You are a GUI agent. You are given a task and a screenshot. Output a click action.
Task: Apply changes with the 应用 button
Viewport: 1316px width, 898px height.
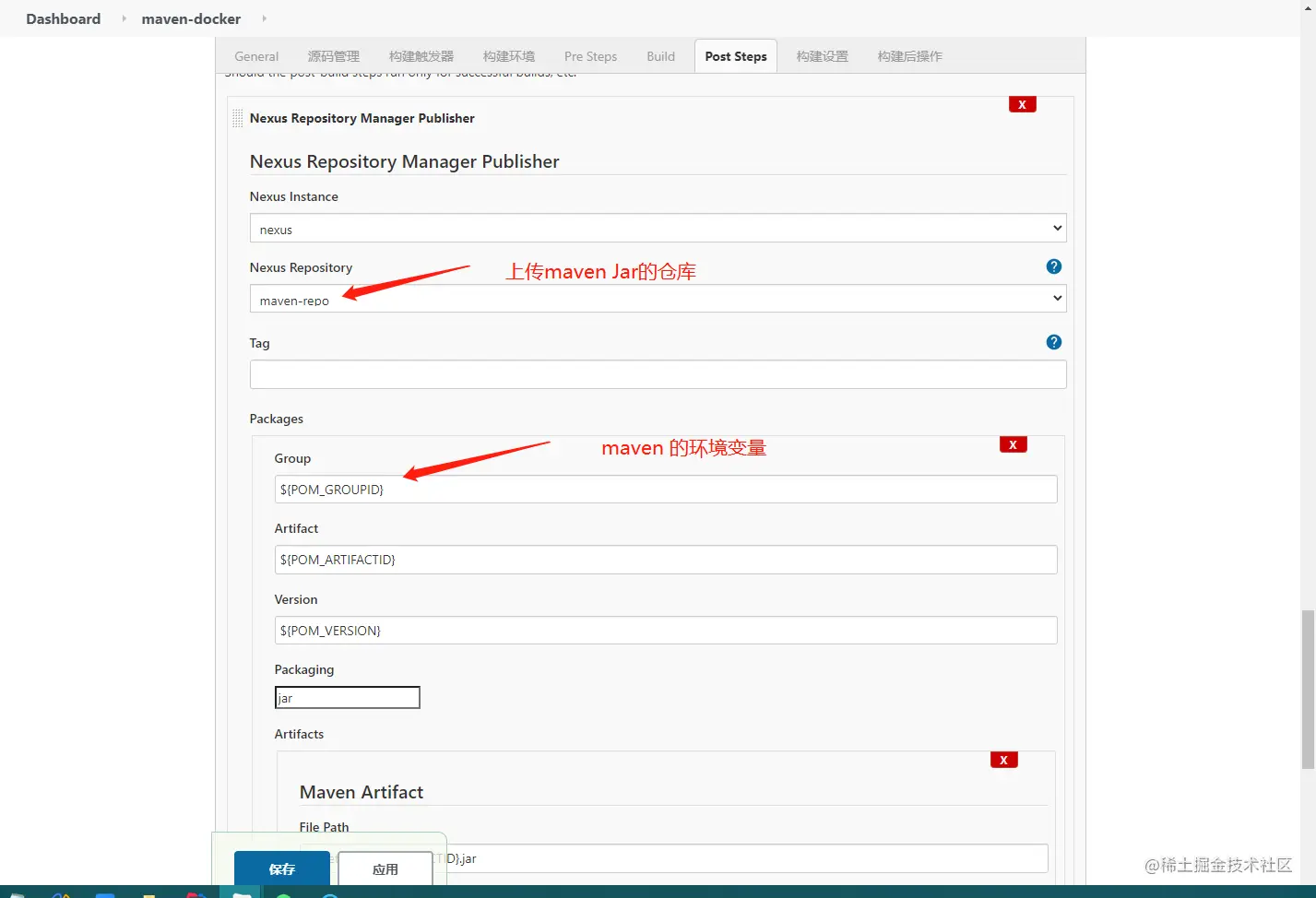click(385, 869)
